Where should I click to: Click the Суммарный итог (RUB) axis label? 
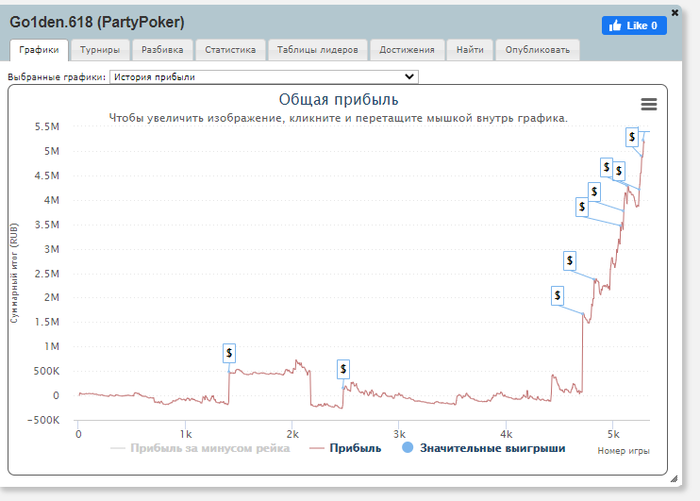click(14, 273)
